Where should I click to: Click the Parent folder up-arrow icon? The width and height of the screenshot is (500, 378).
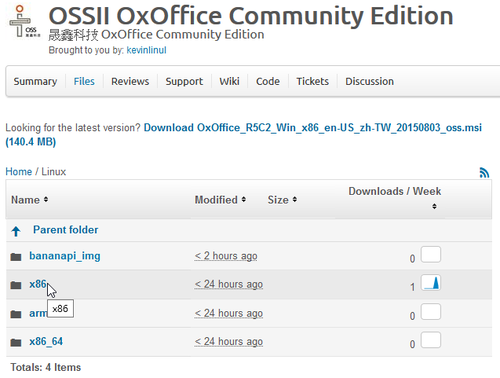pos(16,231)
